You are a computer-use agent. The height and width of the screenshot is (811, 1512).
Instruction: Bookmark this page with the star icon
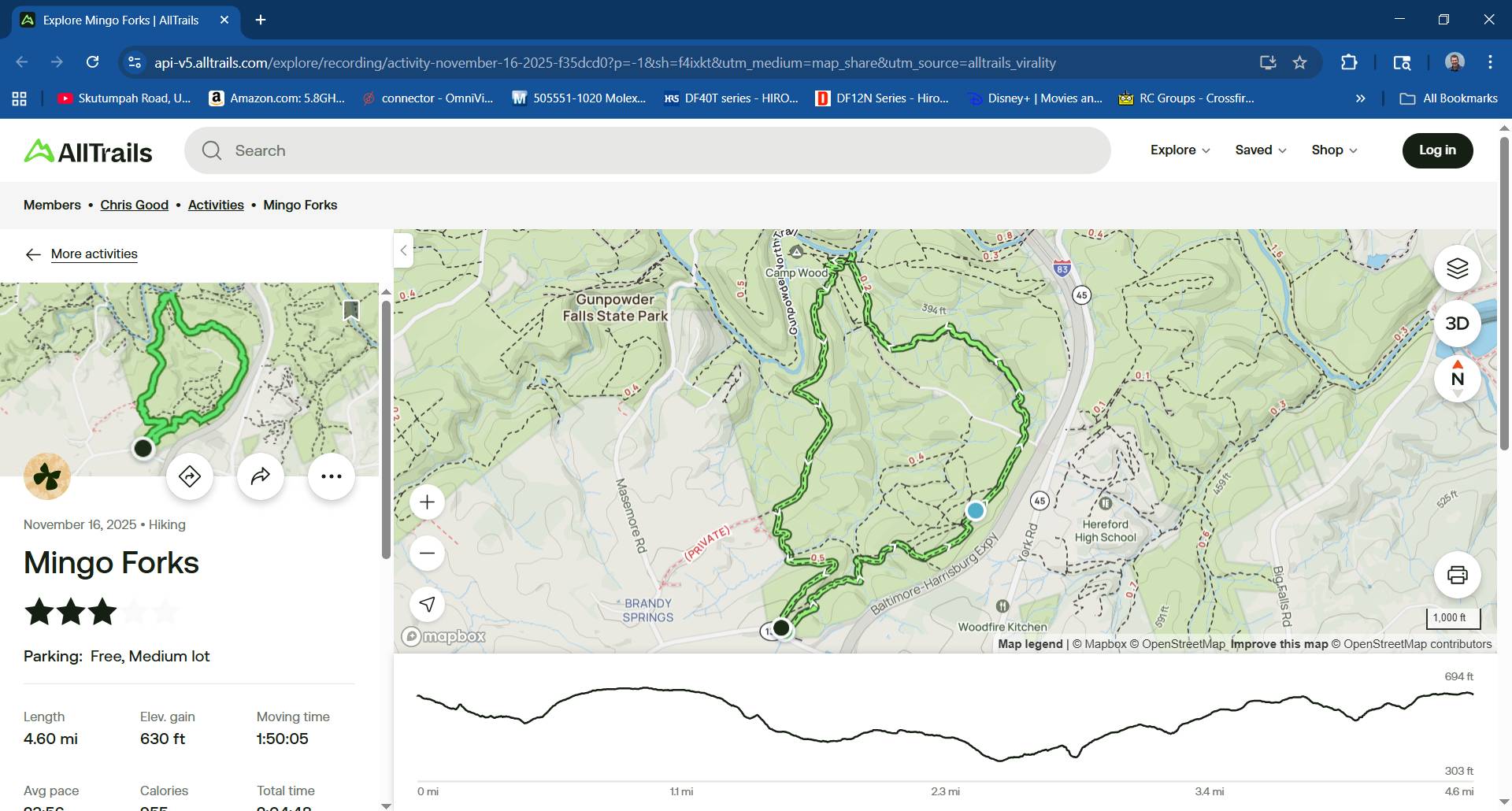[1299, 63]
